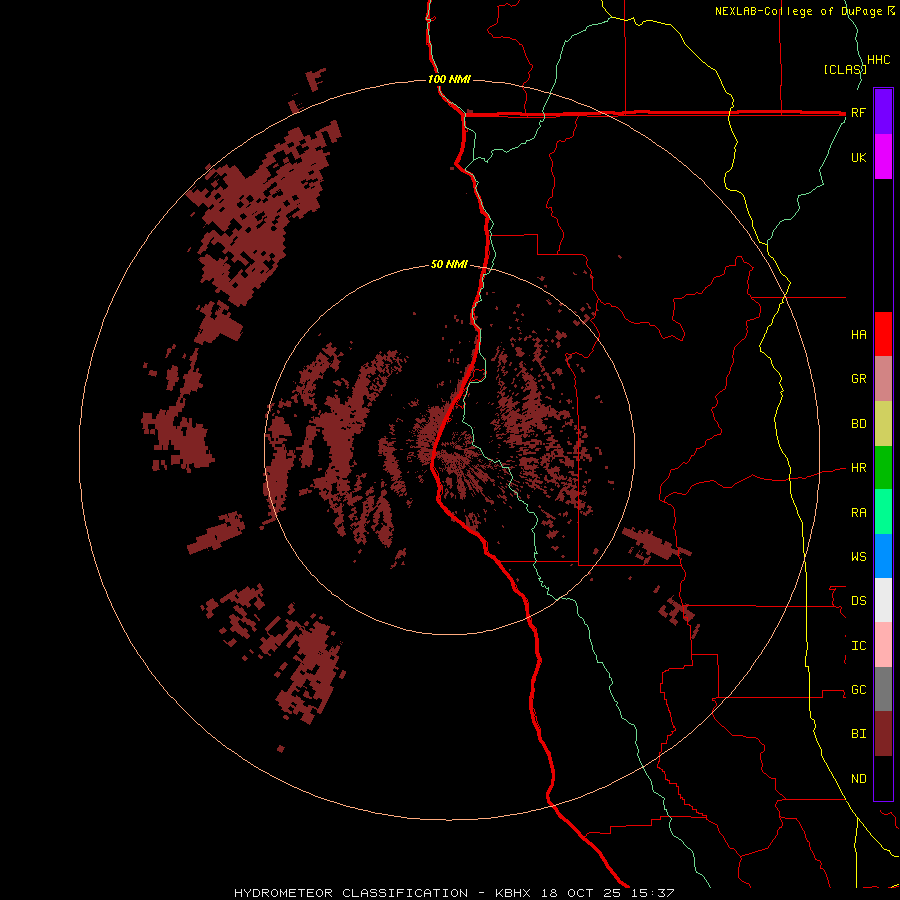900x900 pixels.
Task: Click the HHC product label
Action: point(879,60)
